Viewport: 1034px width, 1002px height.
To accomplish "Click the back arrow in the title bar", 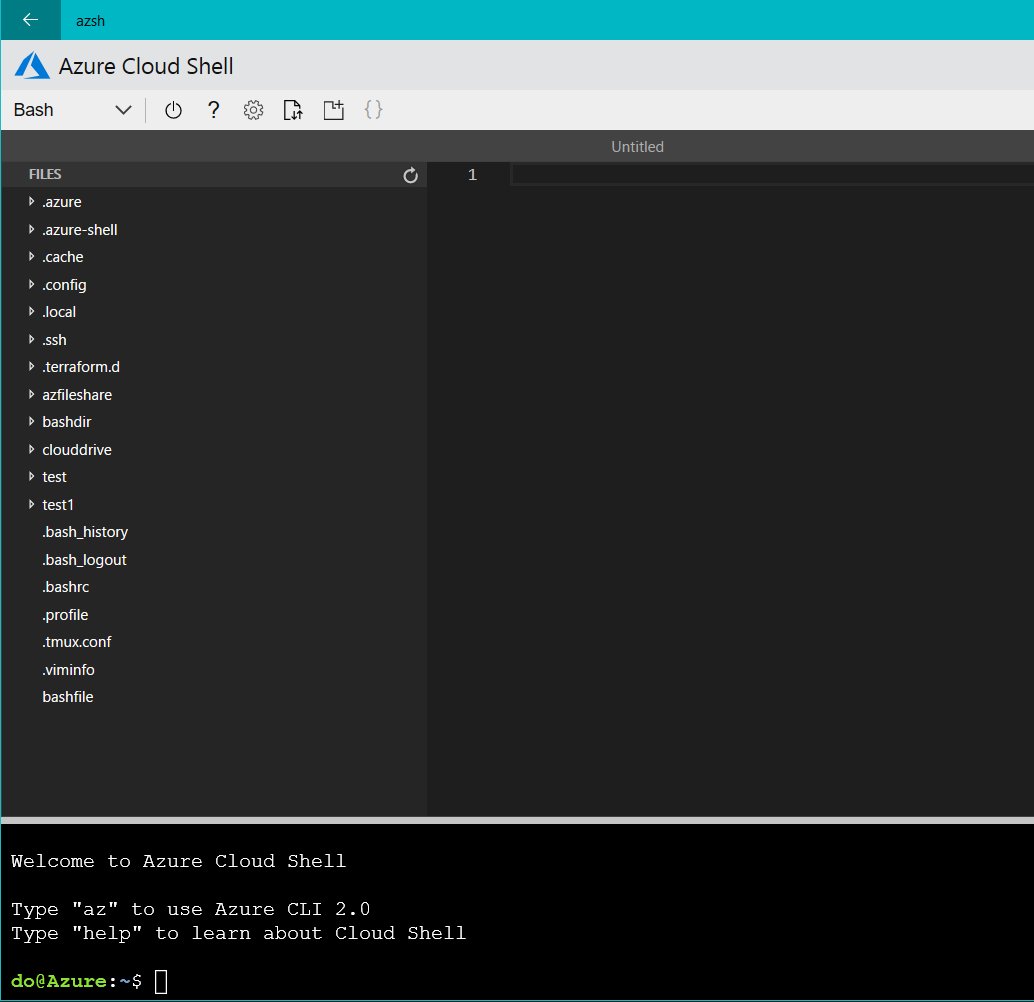I will [29, 20].
